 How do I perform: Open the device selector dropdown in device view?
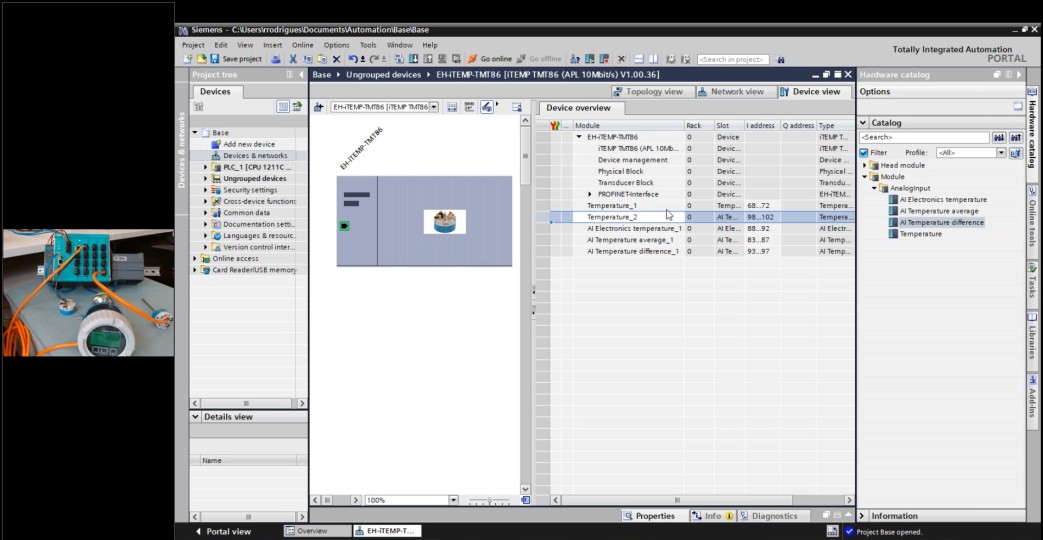pyautogui.click(x=434, y=107)
